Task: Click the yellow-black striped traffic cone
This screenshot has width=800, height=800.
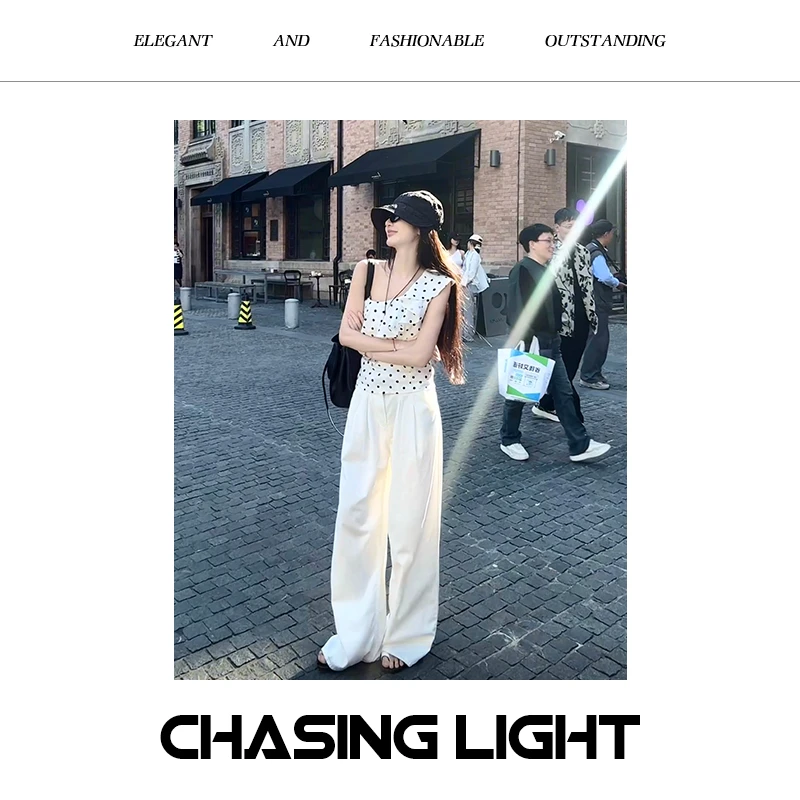Action: point(245,313)
